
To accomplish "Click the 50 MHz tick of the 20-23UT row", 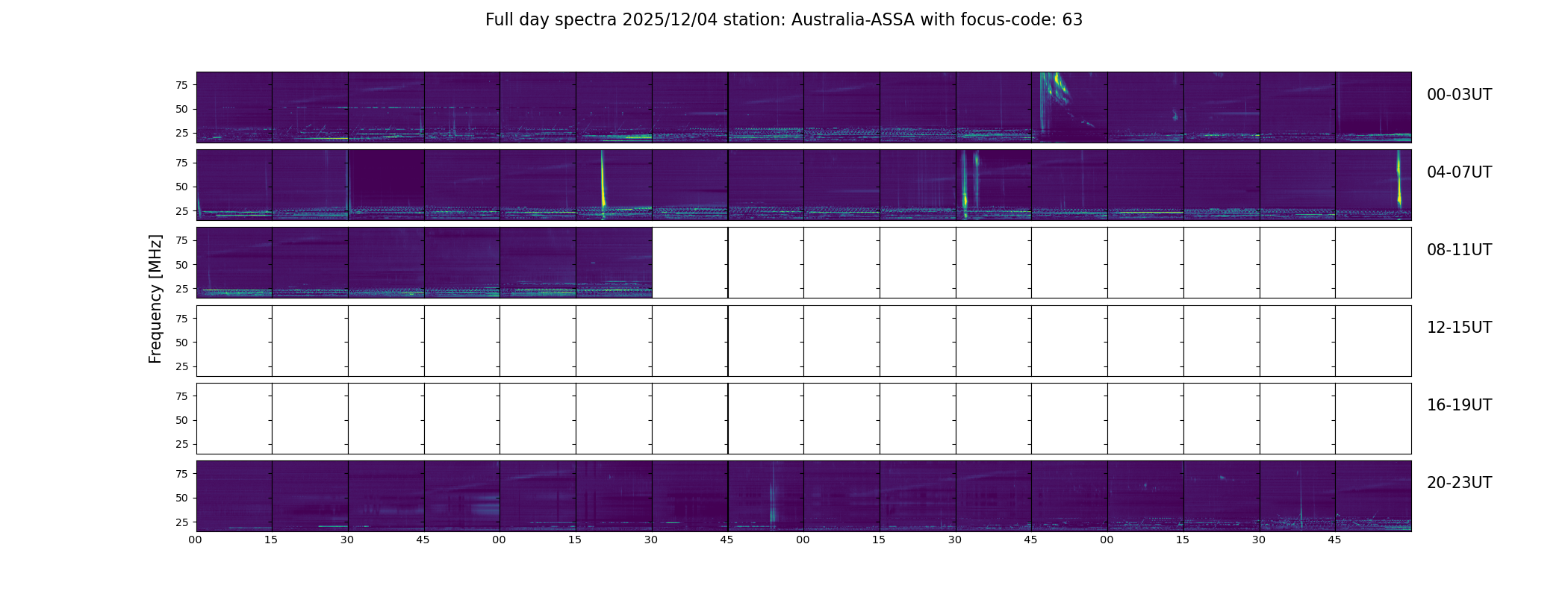I will click(x=181, y=498).
